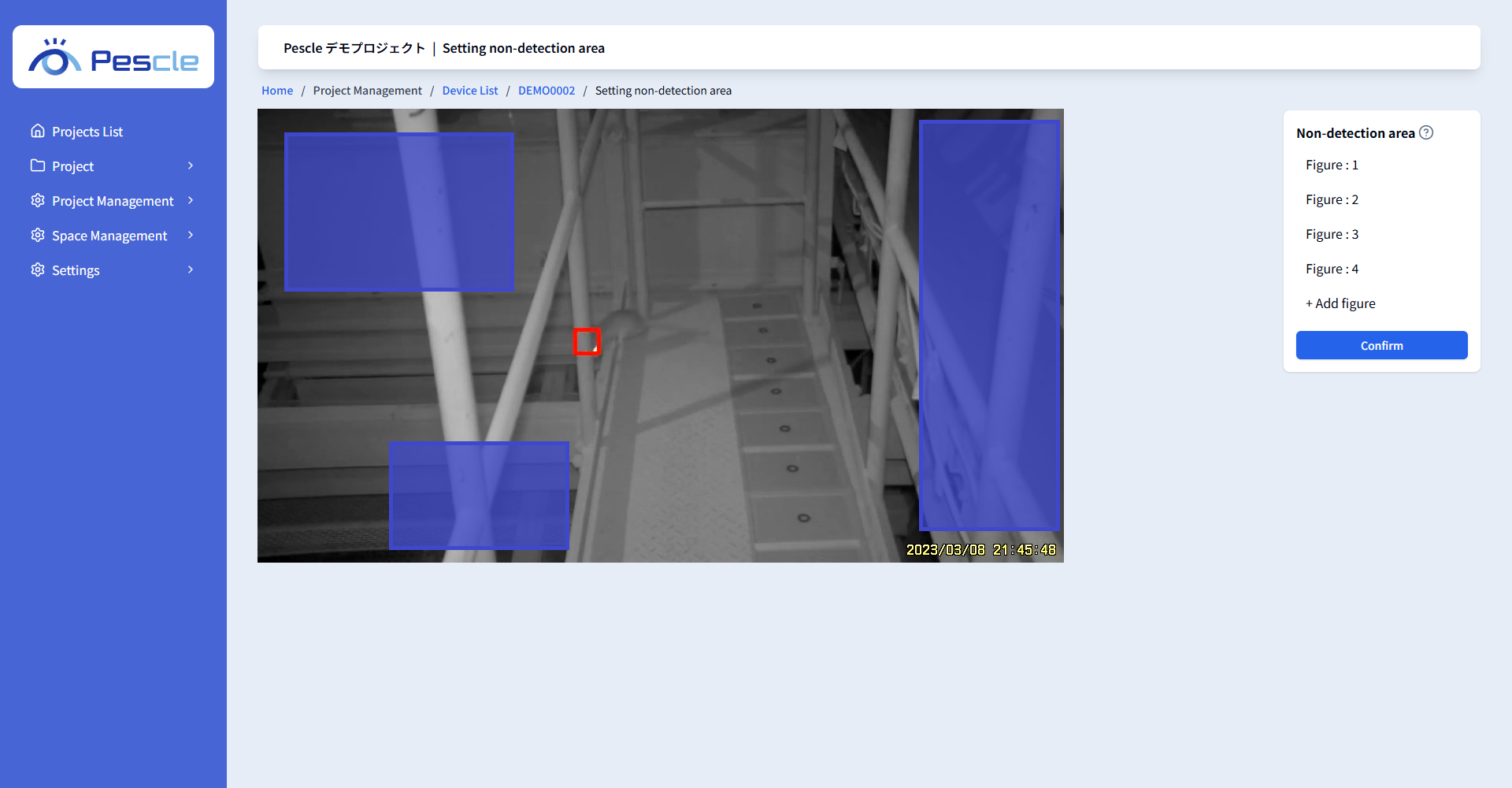Open the Space Management sidebar menu

113,236
